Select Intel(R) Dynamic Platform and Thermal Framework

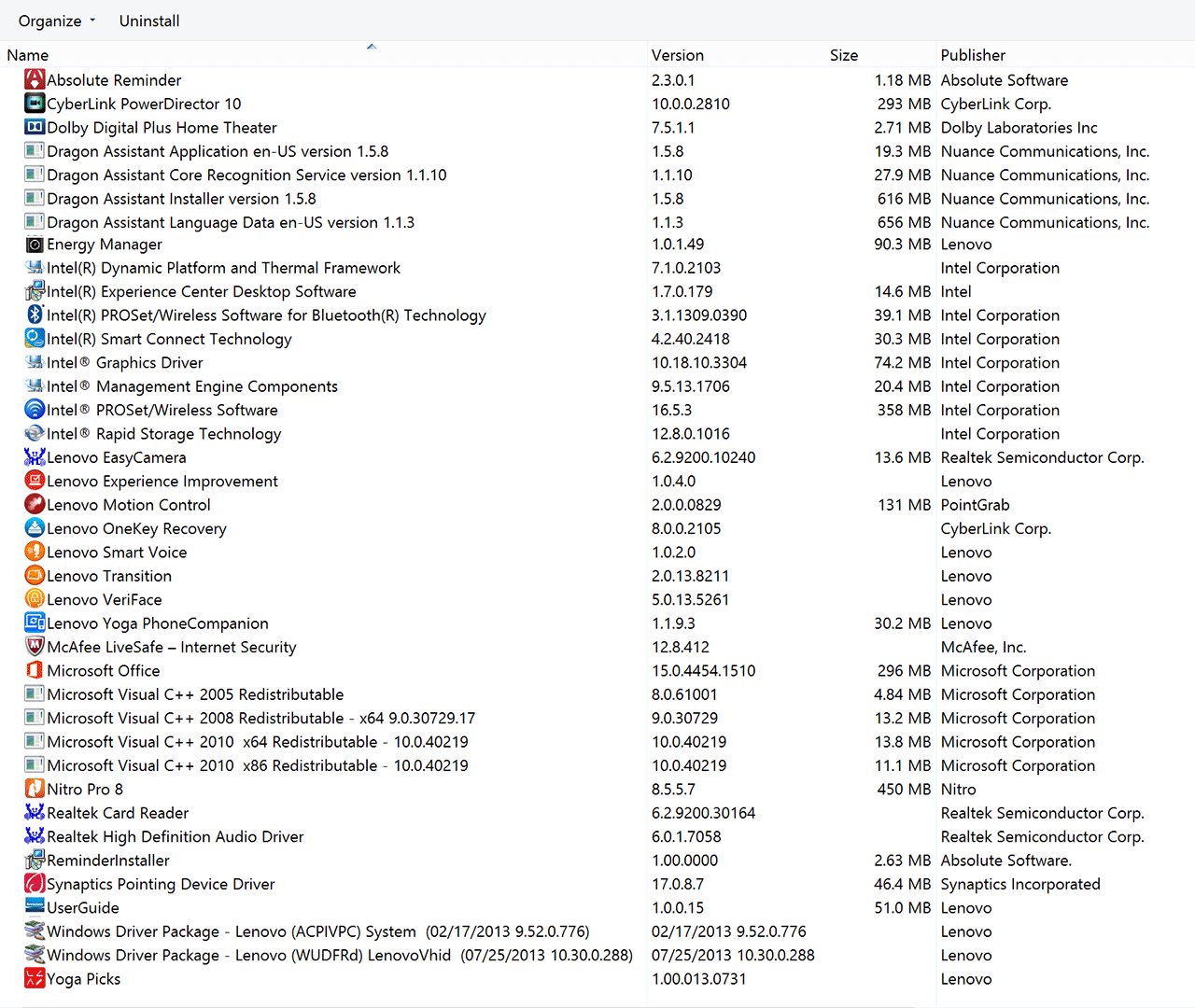tap(223, 268)
